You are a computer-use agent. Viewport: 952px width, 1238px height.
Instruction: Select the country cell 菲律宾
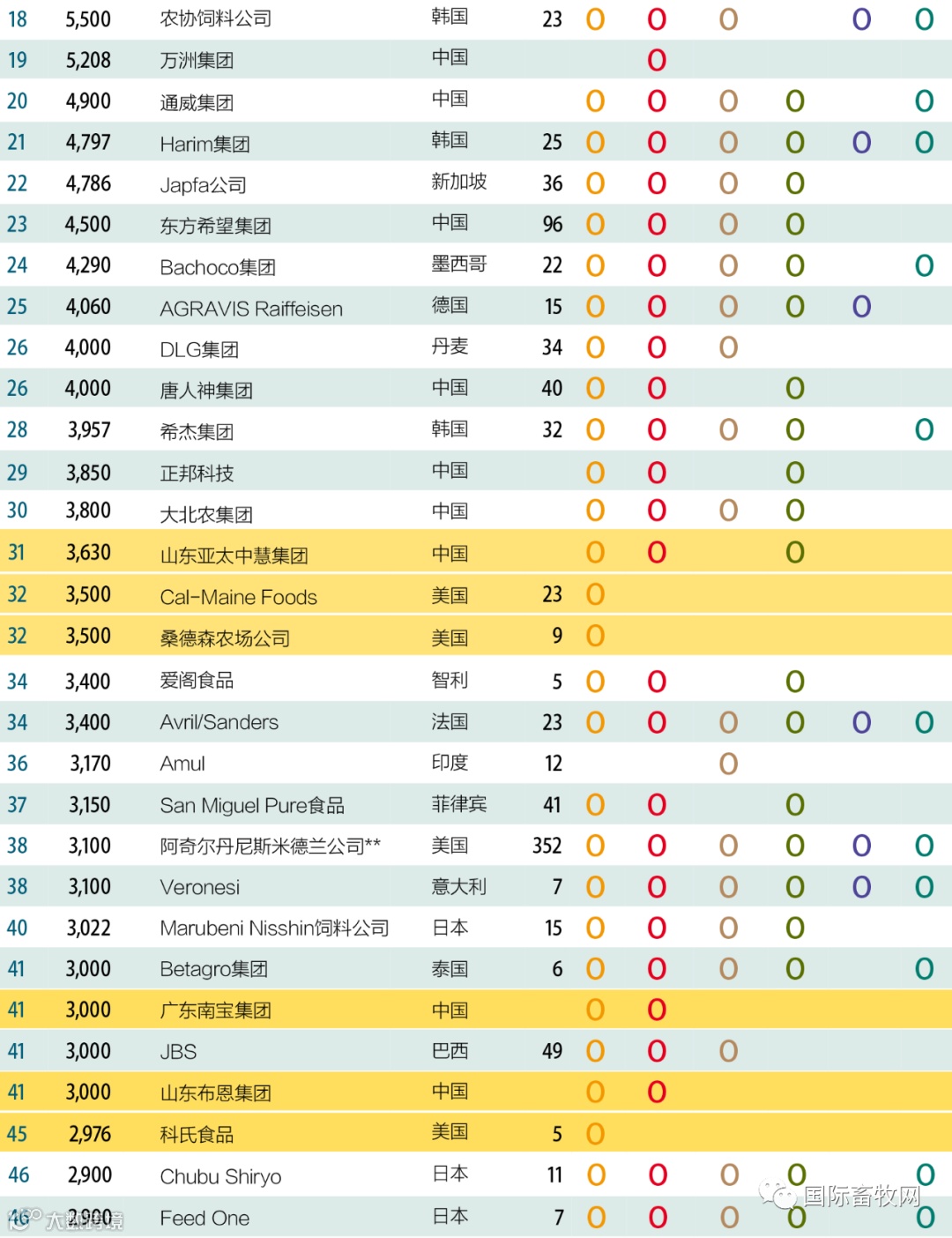pos(459,803)
